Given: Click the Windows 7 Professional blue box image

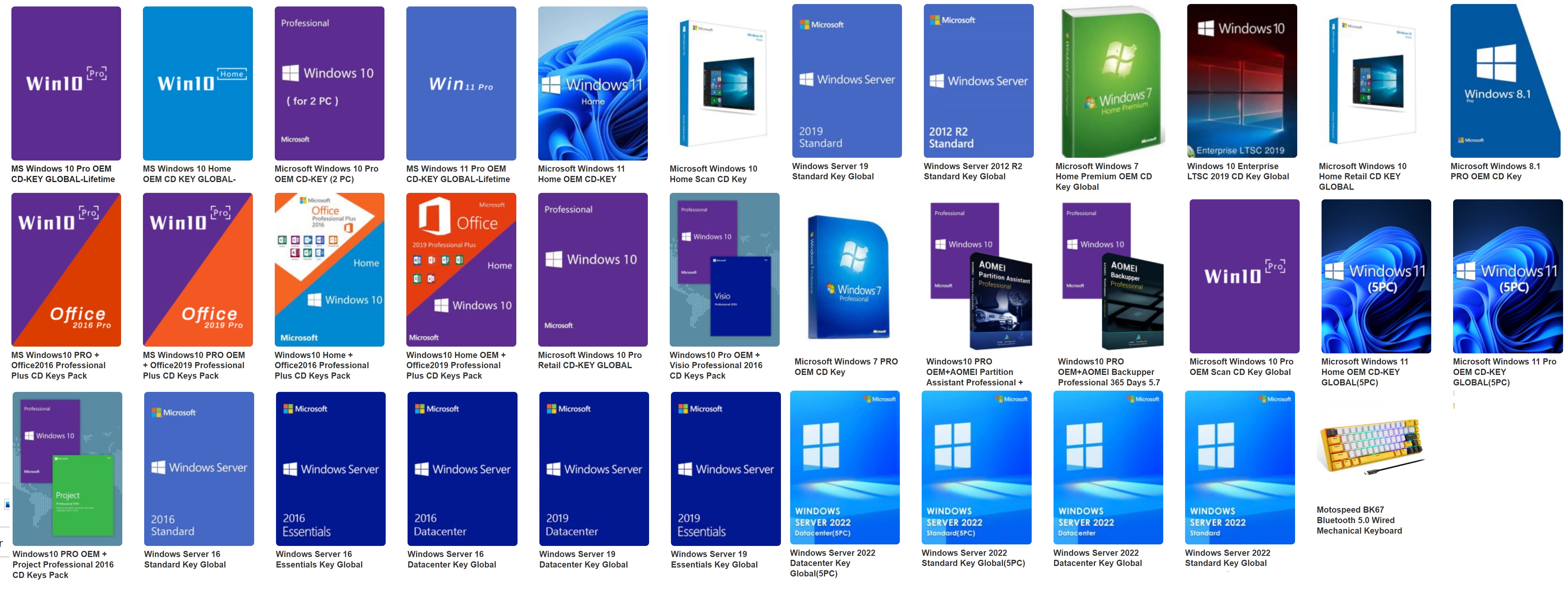Looking at the screenshot, I should pos(848,277).
